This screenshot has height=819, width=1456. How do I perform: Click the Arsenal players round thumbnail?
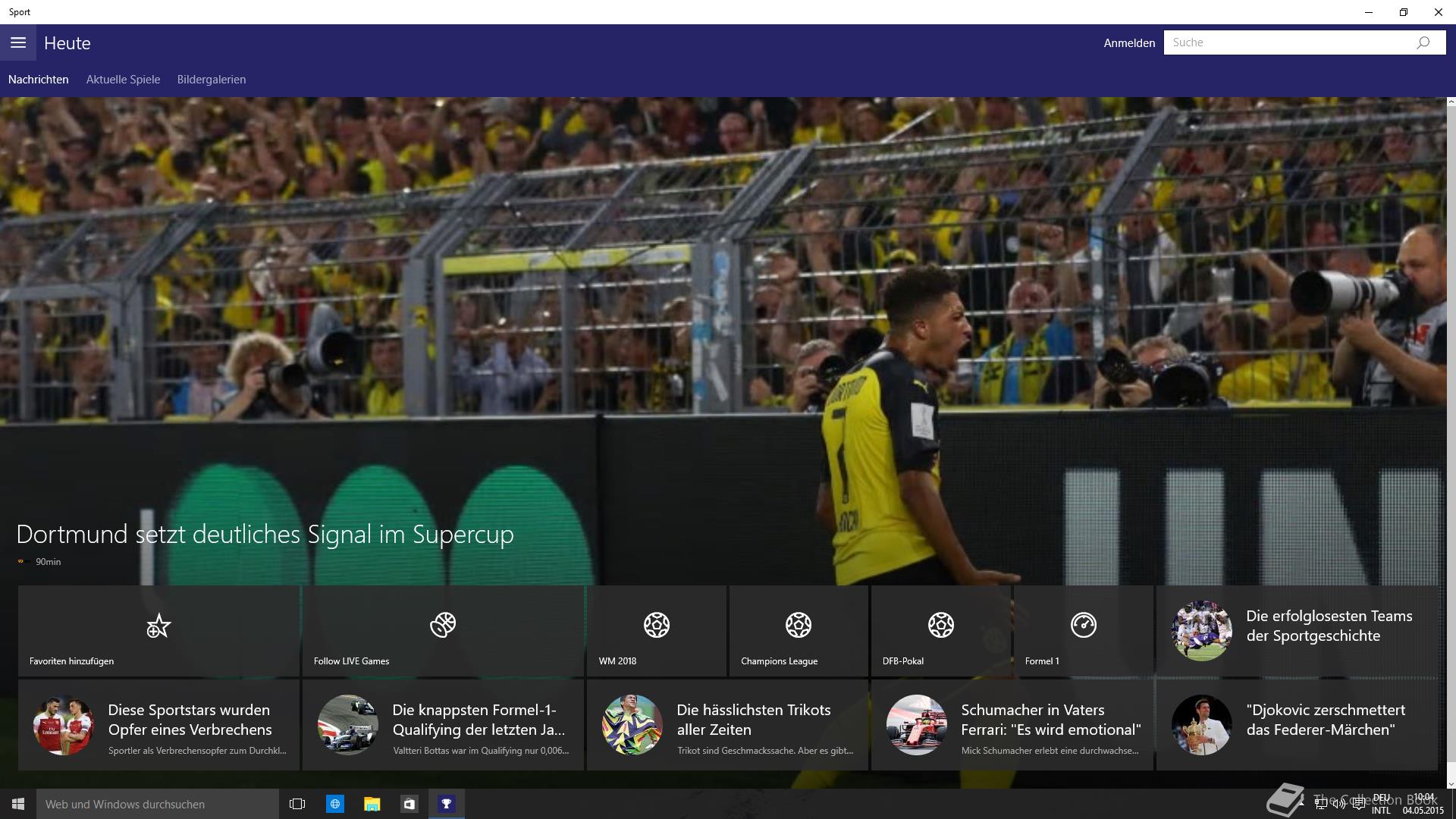[63, 725]
